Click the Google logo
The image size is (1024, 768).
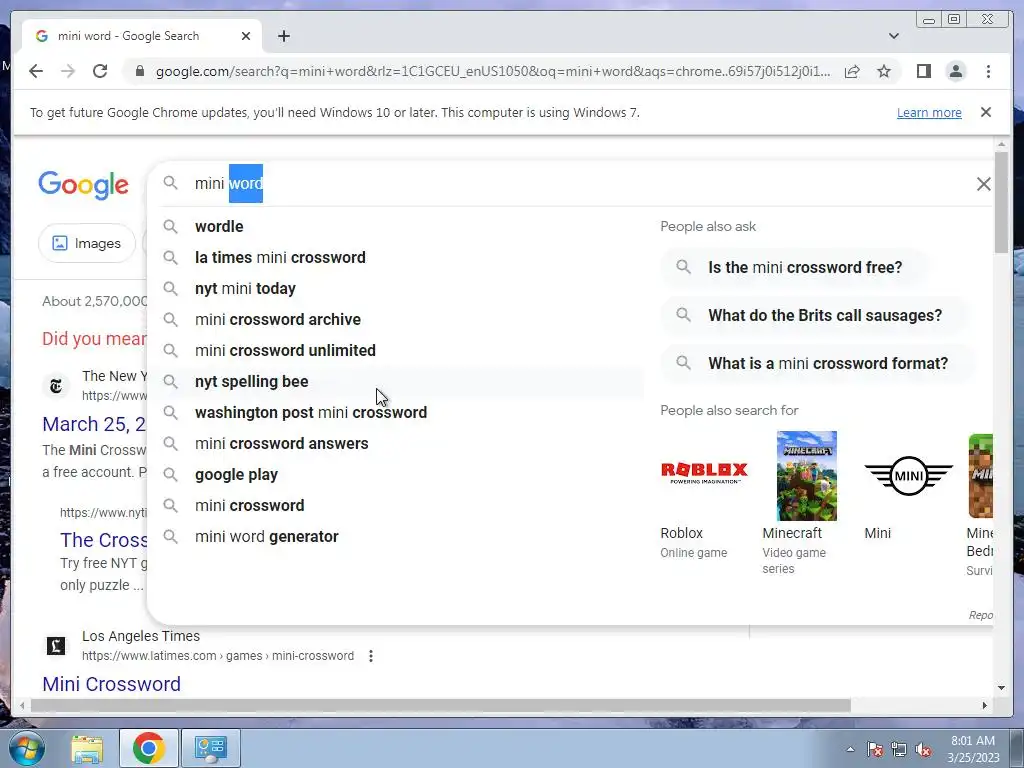click(84, 185)
